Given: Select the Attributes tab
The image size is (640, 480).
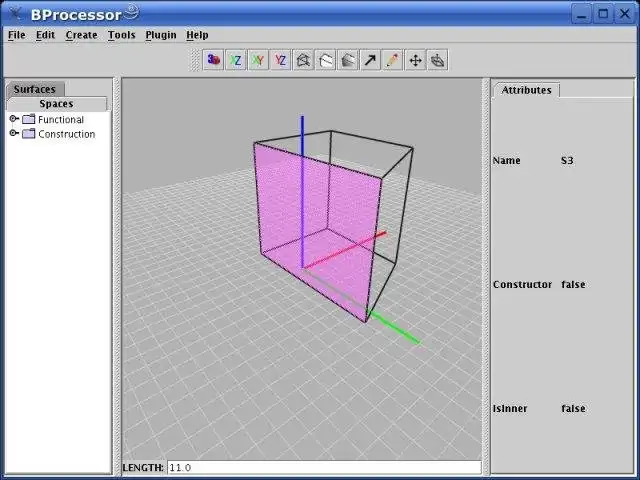Looking at the screenshot, I should point(526,90).
